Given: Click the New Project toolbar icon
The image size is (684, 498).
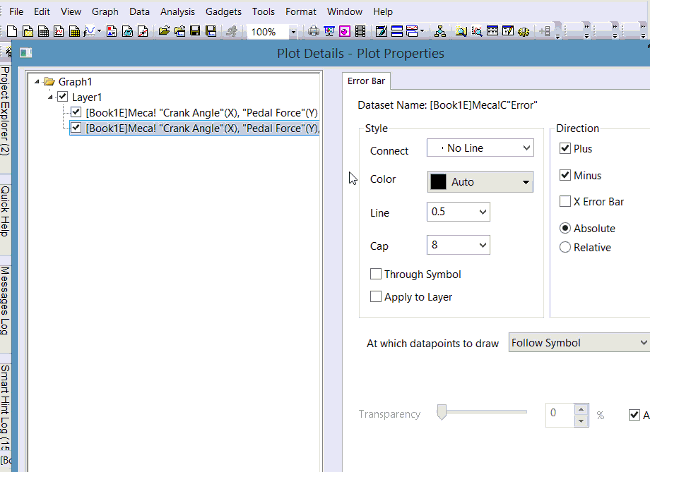Looking at the screenshot, I should 12,31.
